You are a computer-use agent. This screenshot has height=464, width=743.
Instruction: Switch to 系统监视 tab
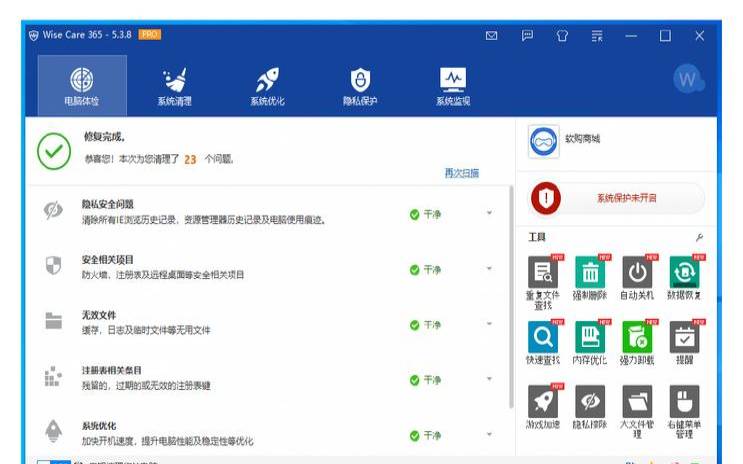pos(453,85)
